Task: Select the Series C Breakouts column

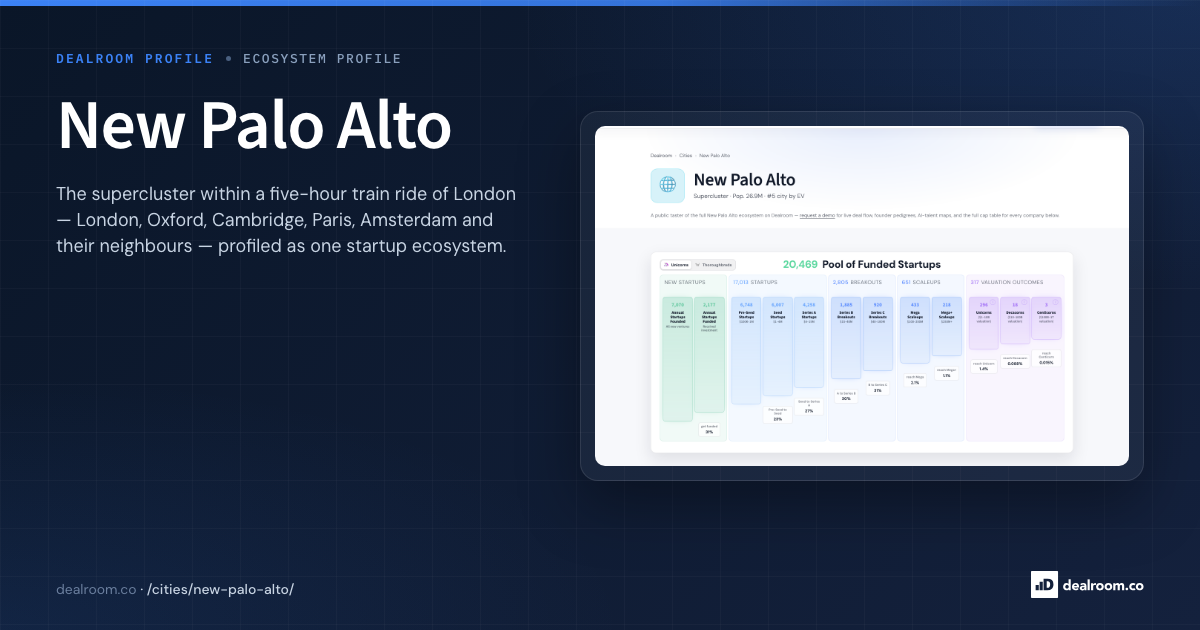Action: [x=878, y=333]
